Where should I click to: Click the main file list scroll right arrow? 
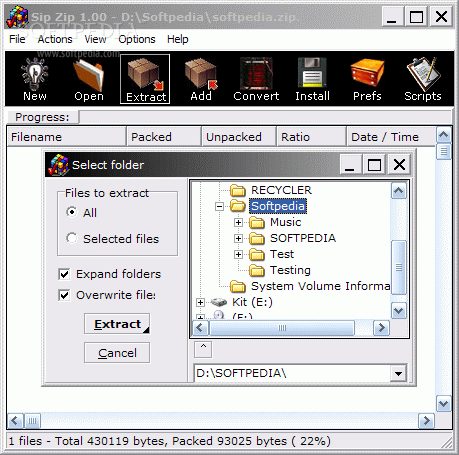426,421
